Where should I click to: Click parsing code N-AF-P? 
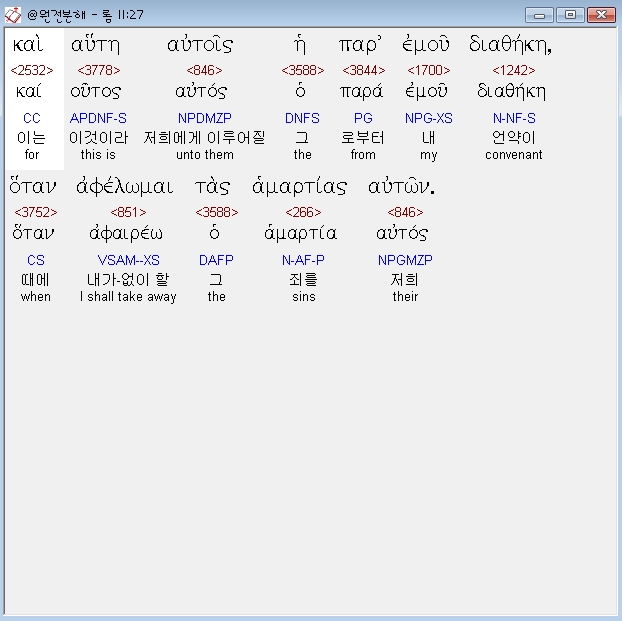pos(303,260)
